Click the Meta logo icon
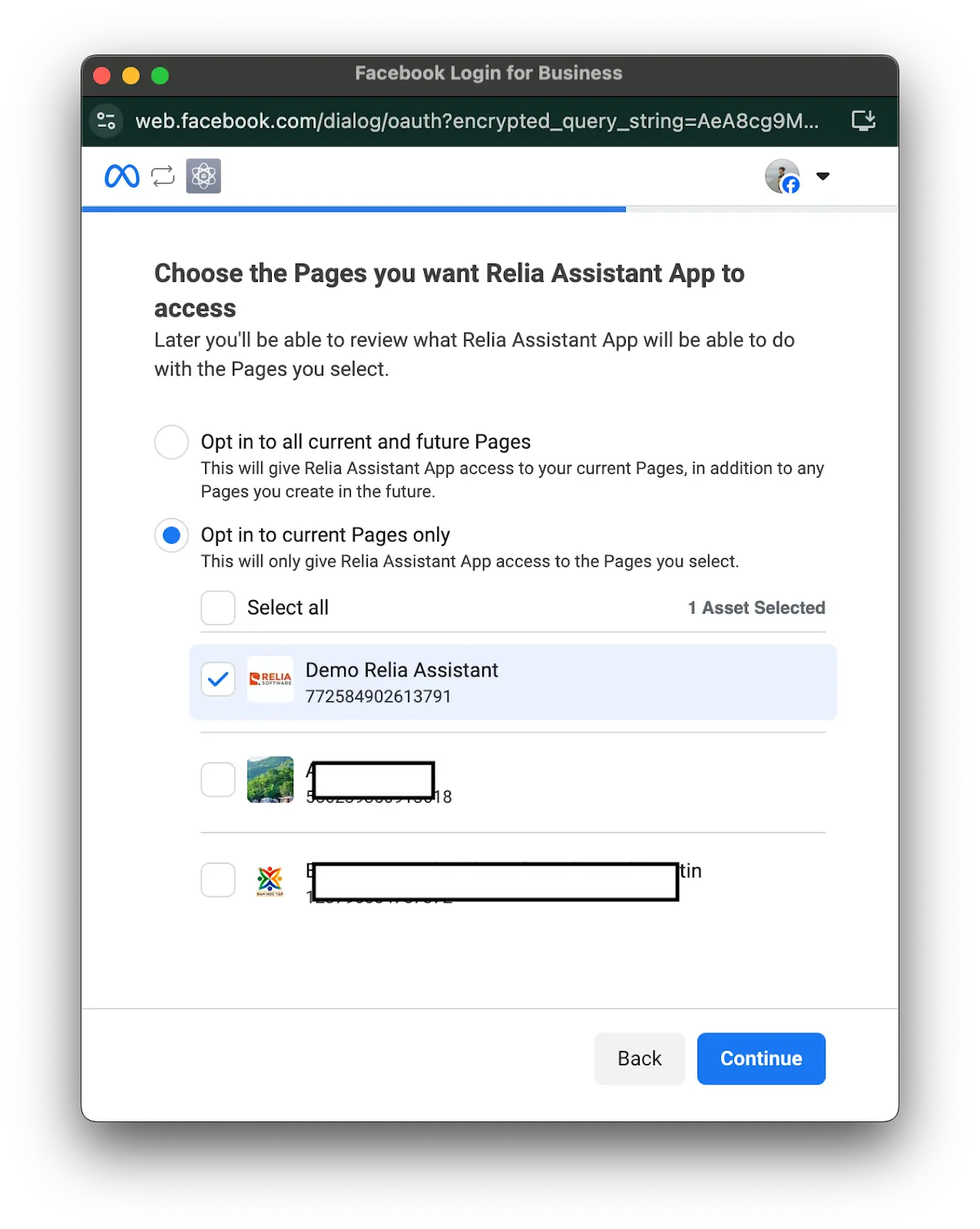Screen dimensions: 980x1229 click(x=121, y=176)
